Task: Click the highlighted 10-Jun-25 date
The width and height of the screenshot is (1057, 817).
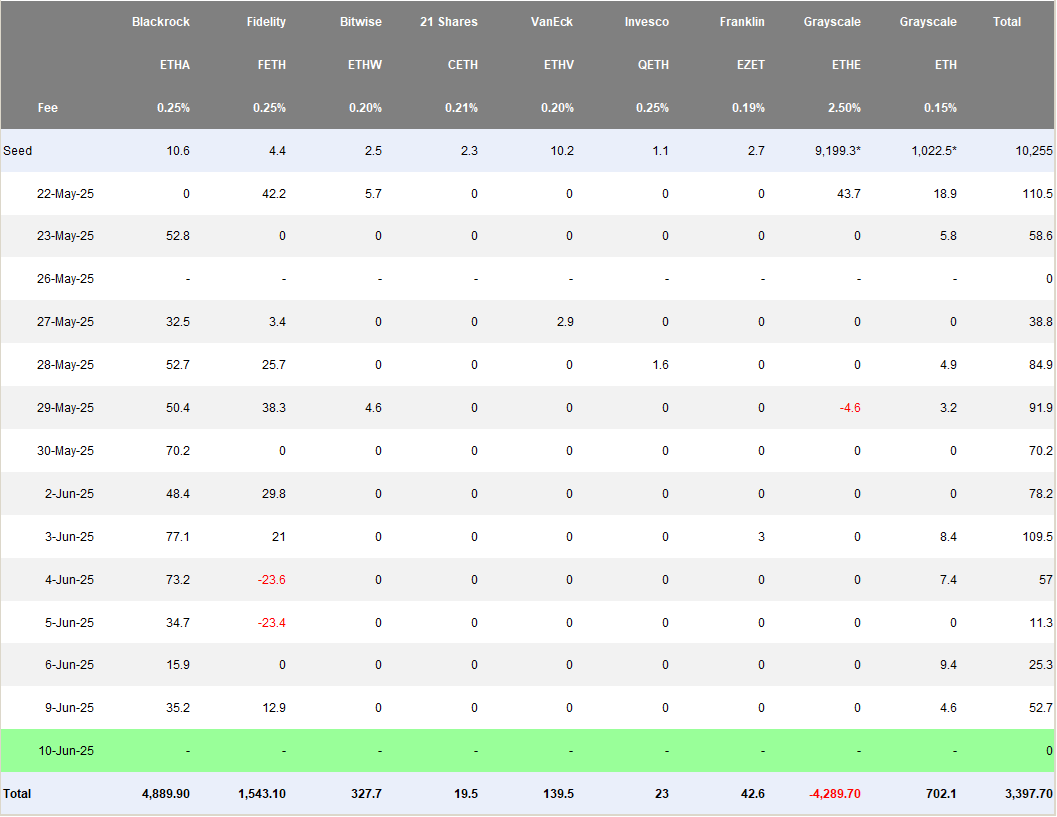Action: pos(66,751)
